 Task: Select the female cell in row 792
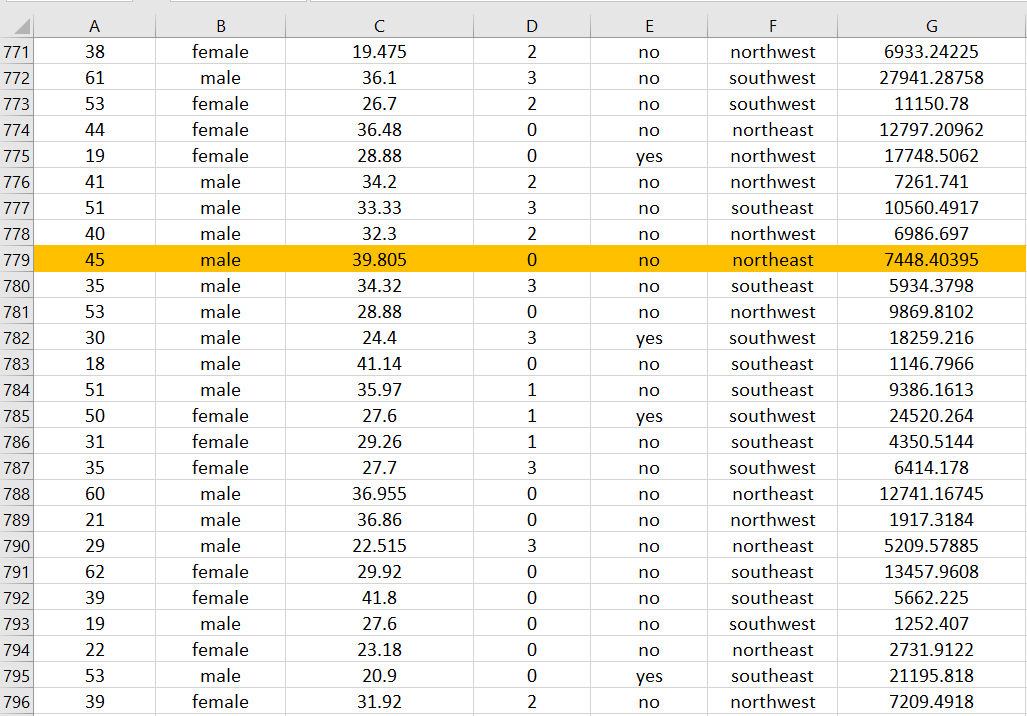point(220,597)
